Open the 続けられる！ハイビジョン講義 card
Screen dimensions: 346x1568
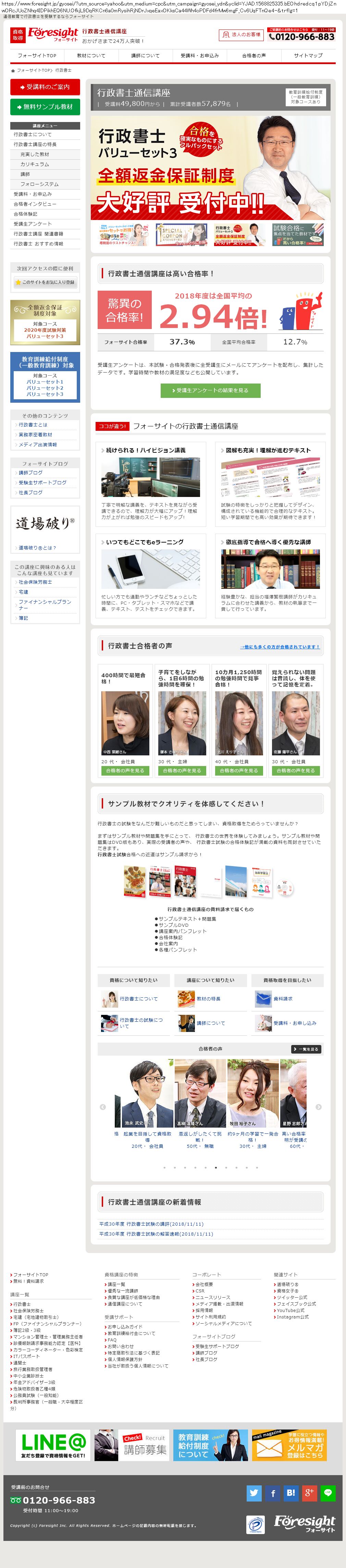151,484
